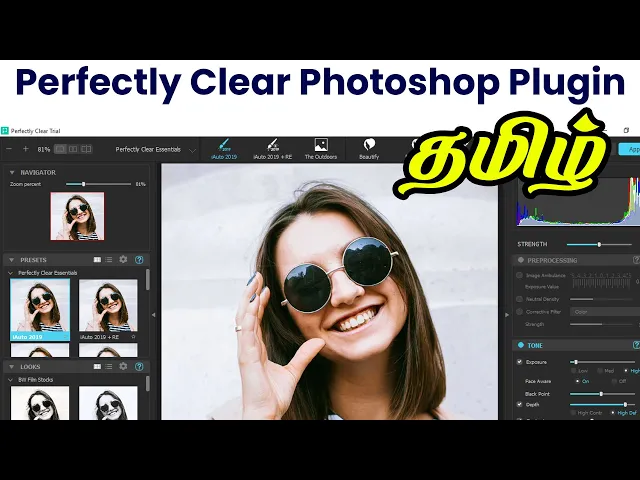Select the split compare view mode icon
The image size is (640, 480).
click(x=86, y=149)
